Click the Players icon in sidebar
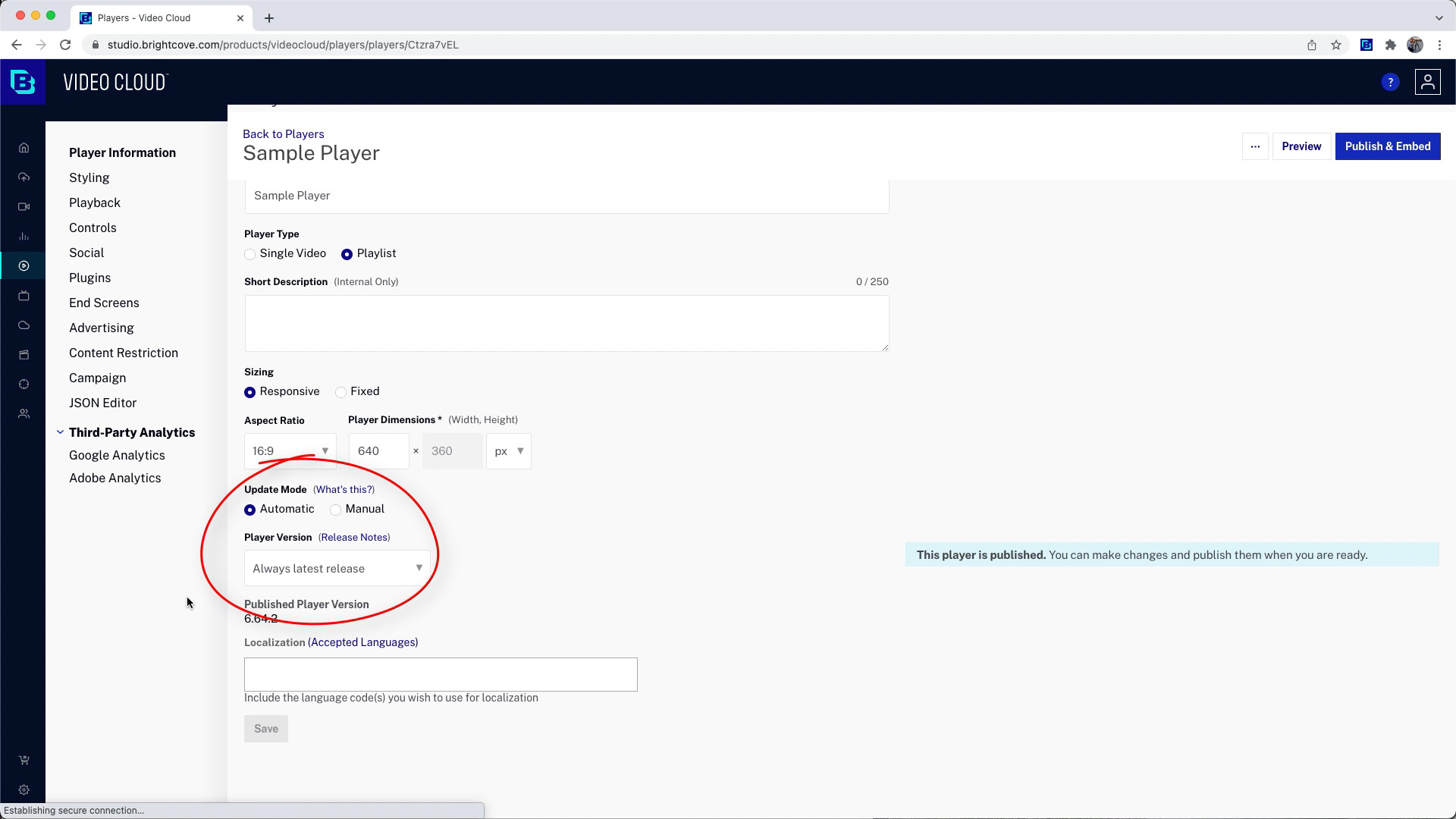This screenshot has height=819, width=1456. (x=24, y=265)
